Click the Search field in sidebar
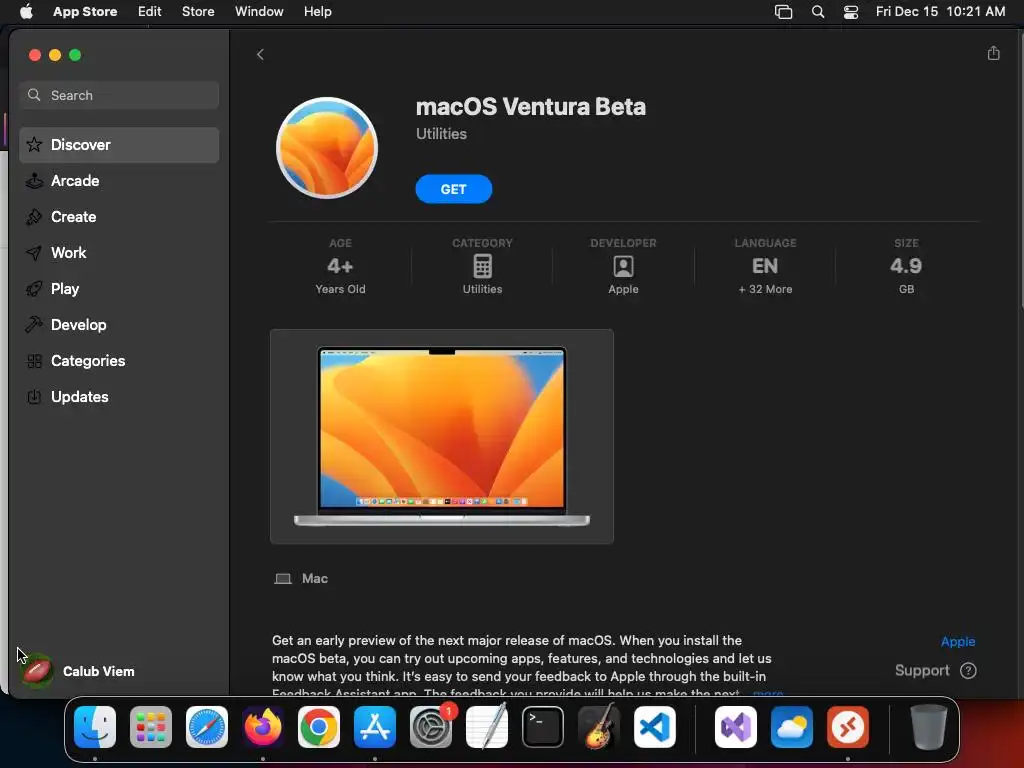Screen dimensions: 1024x768 tap(119, 95)
